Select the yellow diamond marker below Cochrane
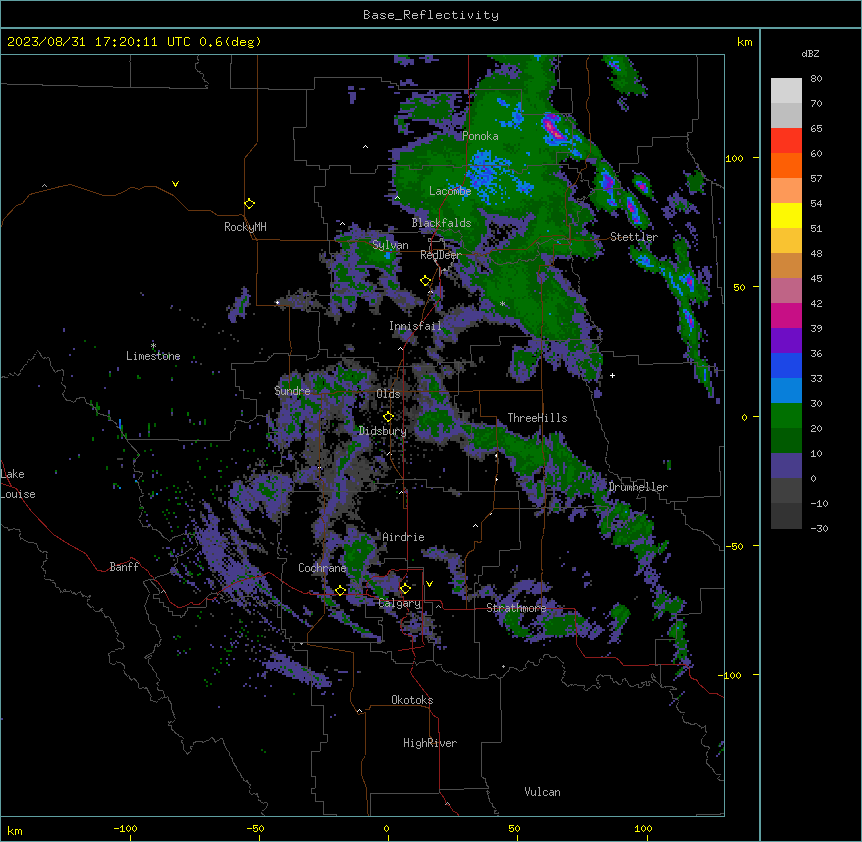This screenshot has height=842, width=862. click(340, 591)
